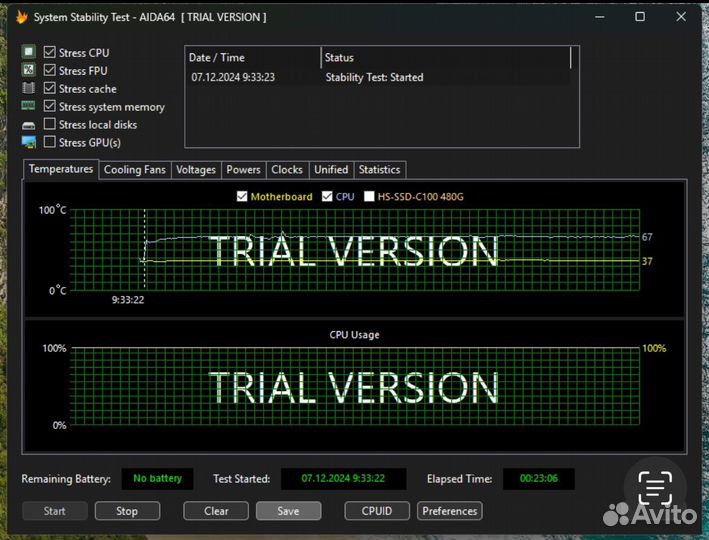The height and width of the screenshot is (540, 709).
Task: Click the RAM module icon beside system memory
Action: point(29,106)
